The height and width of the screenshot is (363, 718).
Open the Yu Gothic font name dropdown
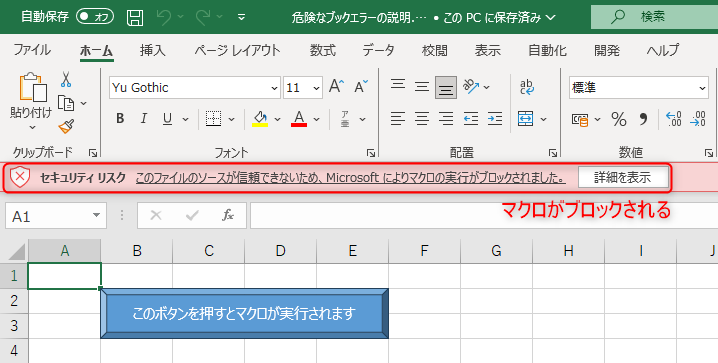[x=274, y=88]
